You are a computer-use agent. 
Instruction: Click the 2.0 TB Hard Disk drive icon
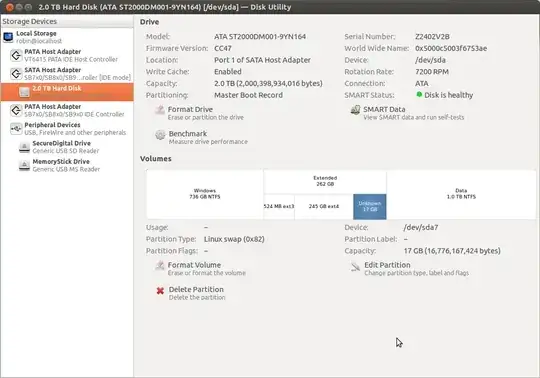[24, 92]
